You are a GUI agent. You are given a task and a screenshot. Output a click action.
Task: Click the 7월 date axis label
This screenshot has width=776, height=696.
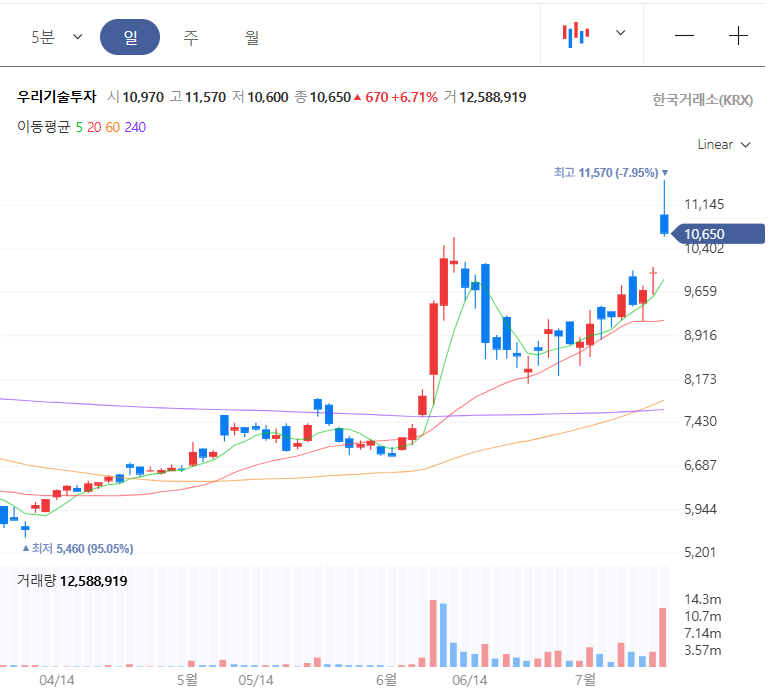585,680
